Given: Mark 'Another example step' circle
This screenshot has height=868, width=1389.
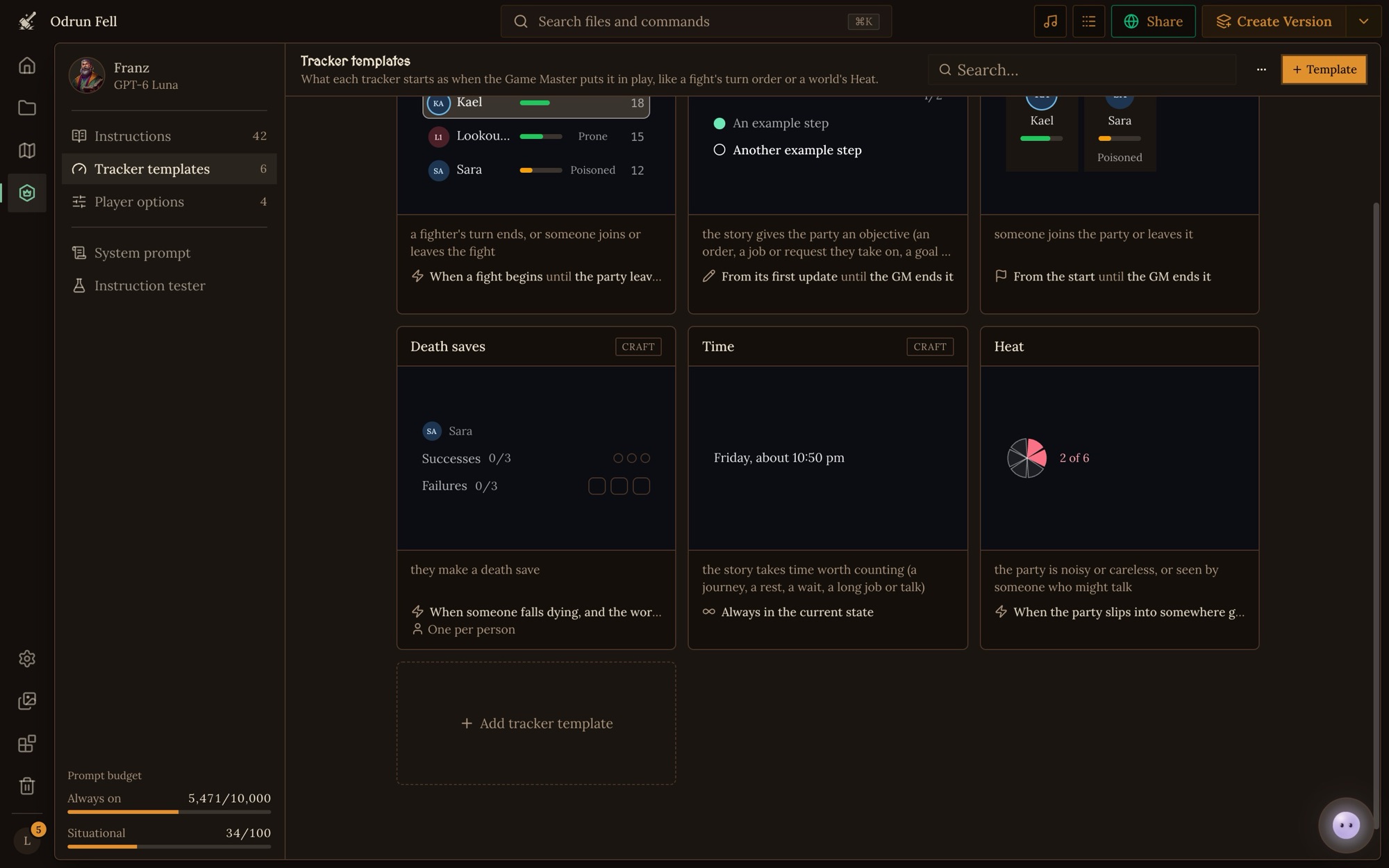Looking at the screenshot, I should (720, 150).
